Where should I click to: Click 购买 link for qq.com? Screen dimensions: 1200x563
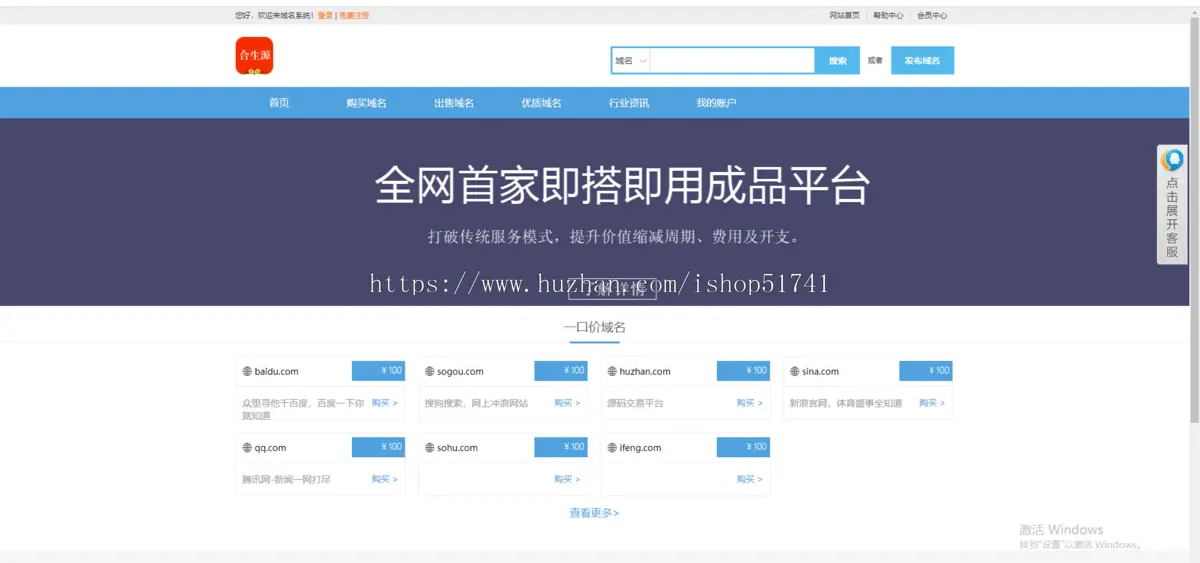pyautogui.click(x=385, y=479)
